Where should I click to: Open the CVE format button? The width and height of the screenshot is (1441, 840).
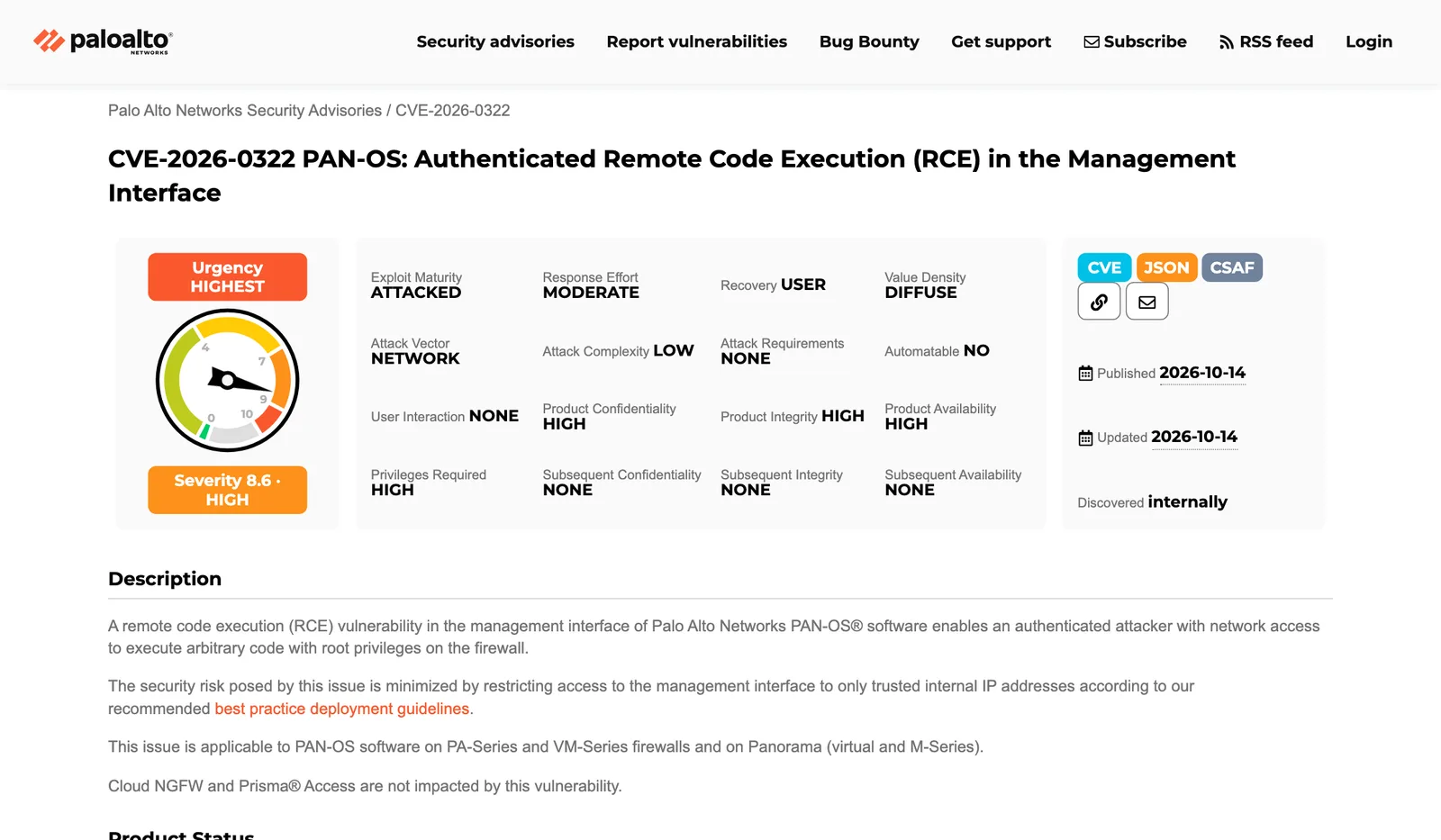[1104, 267]
